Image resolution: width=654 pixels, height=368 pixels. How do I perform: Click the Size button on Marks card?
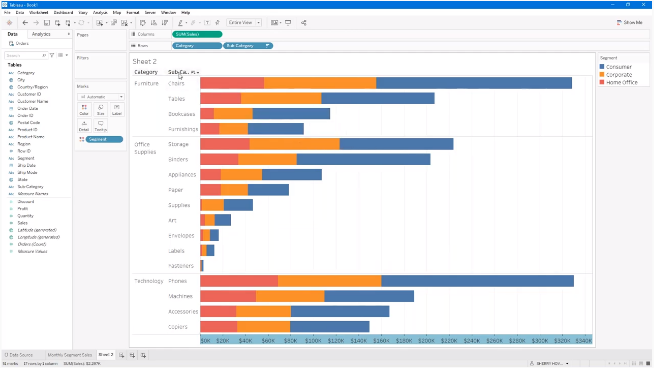[x=101, y=110]
